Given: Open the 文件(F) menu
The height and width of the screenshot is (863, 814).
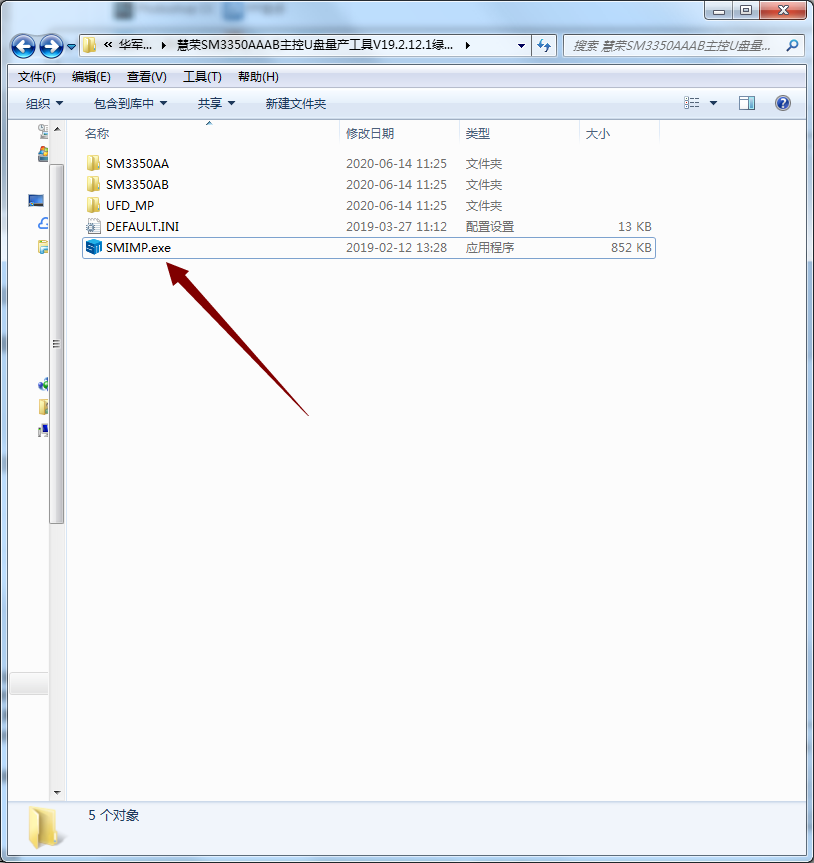Looking at the screenshot, I should 37,77.
